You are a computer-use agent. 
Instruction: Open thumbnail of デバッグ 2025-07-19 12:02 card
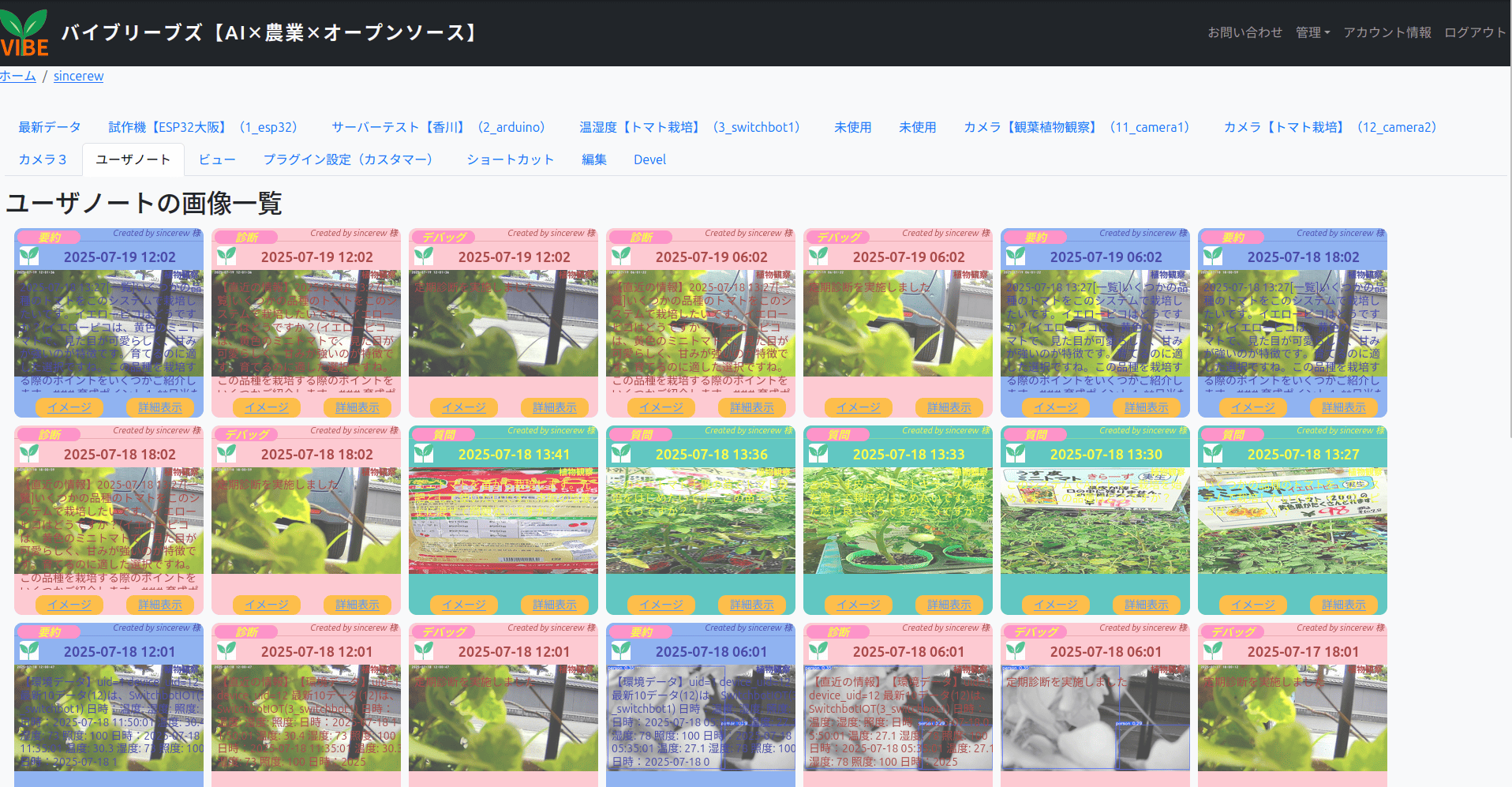503,323
